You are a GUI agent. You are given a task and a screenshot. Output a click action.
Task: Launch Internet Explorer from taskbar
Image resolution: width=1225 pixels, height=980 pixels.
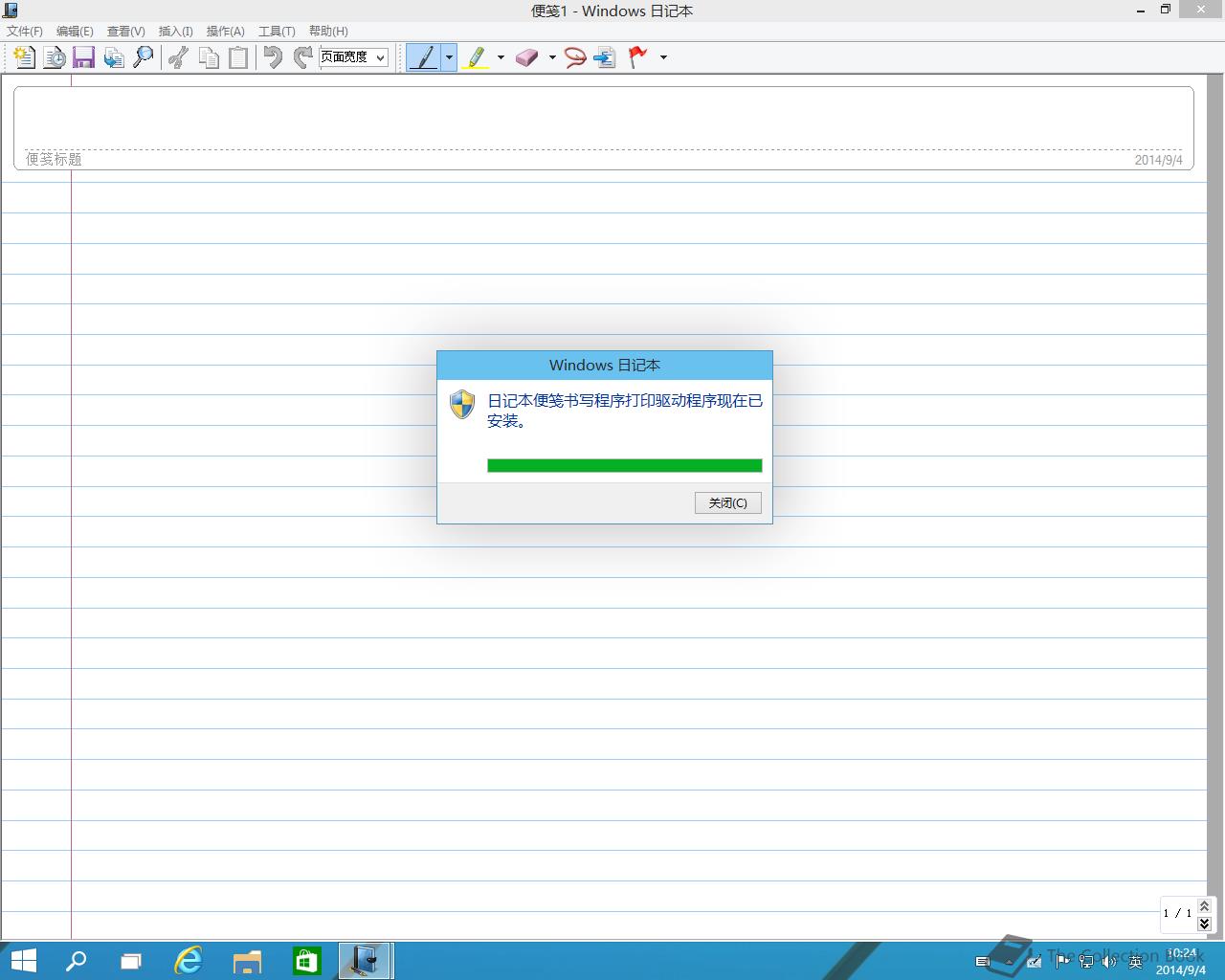coord(189,961)
